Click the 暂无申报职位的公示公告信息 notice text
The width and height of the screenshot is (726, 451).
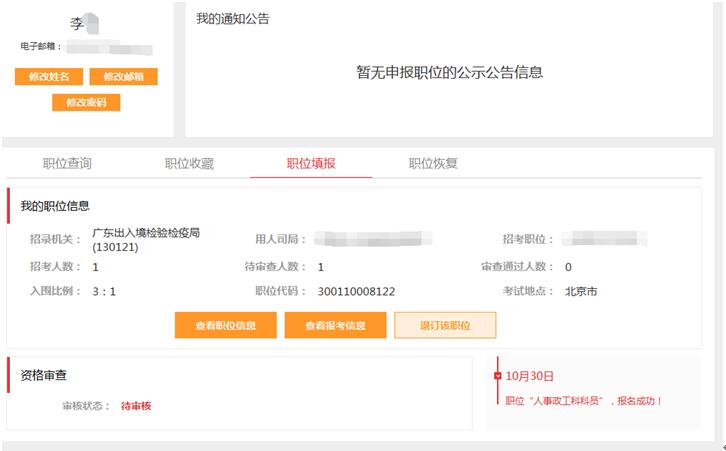click(x=449, y=72)
